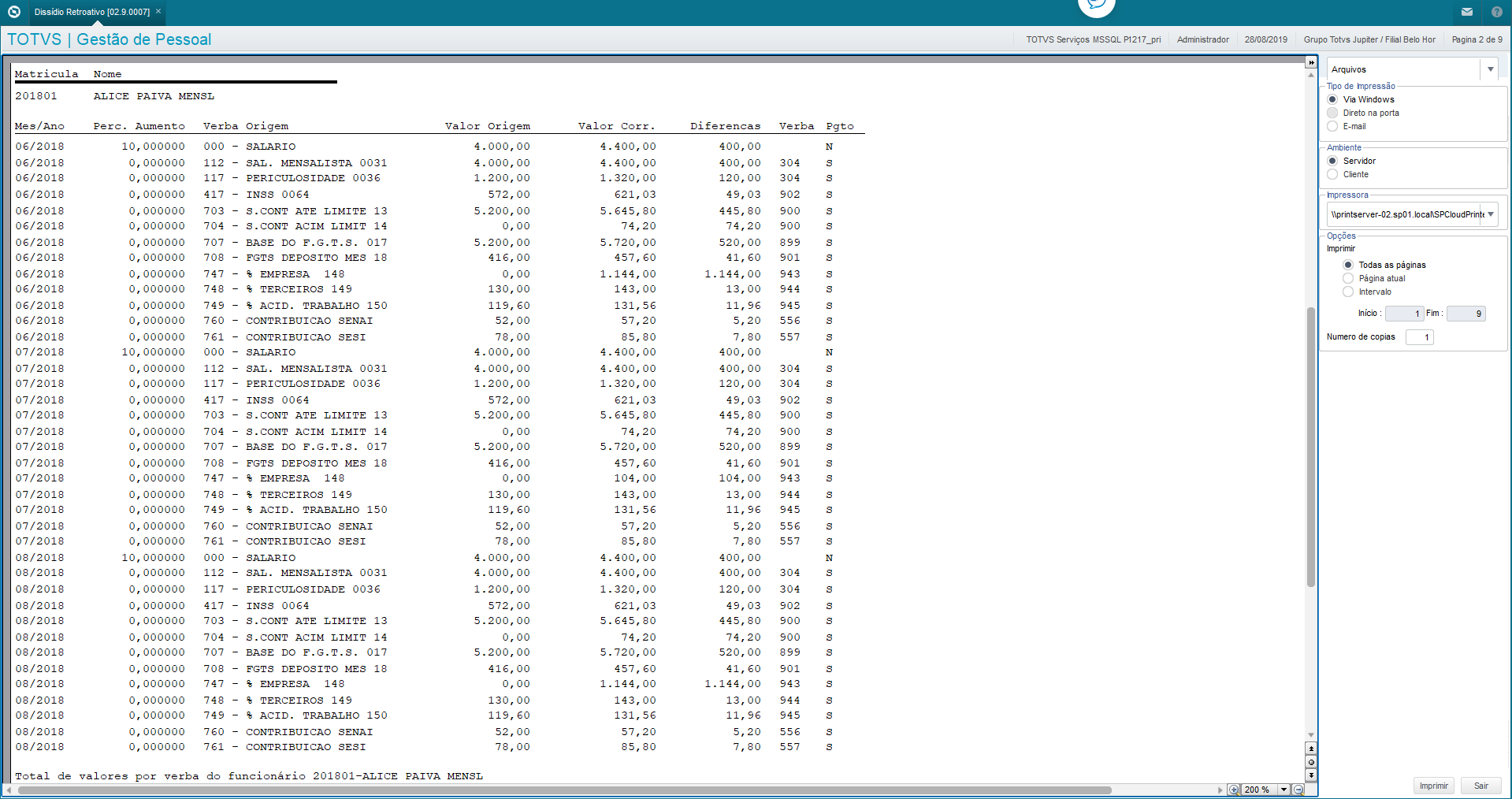Click the horizontal scrollbar left arrow
The width and height of the screenshot is (1512, 799).
click(9, 790)
